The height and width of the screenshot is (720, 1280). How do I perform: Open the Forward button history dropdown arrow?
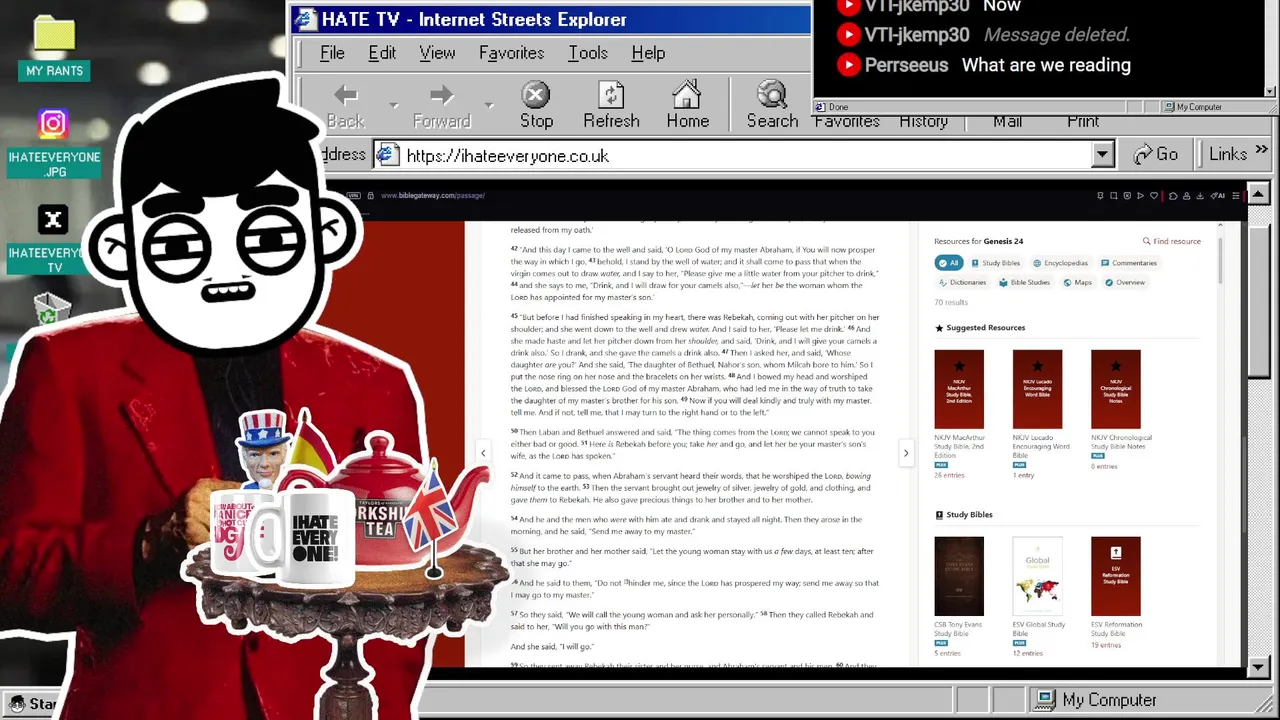488,105
